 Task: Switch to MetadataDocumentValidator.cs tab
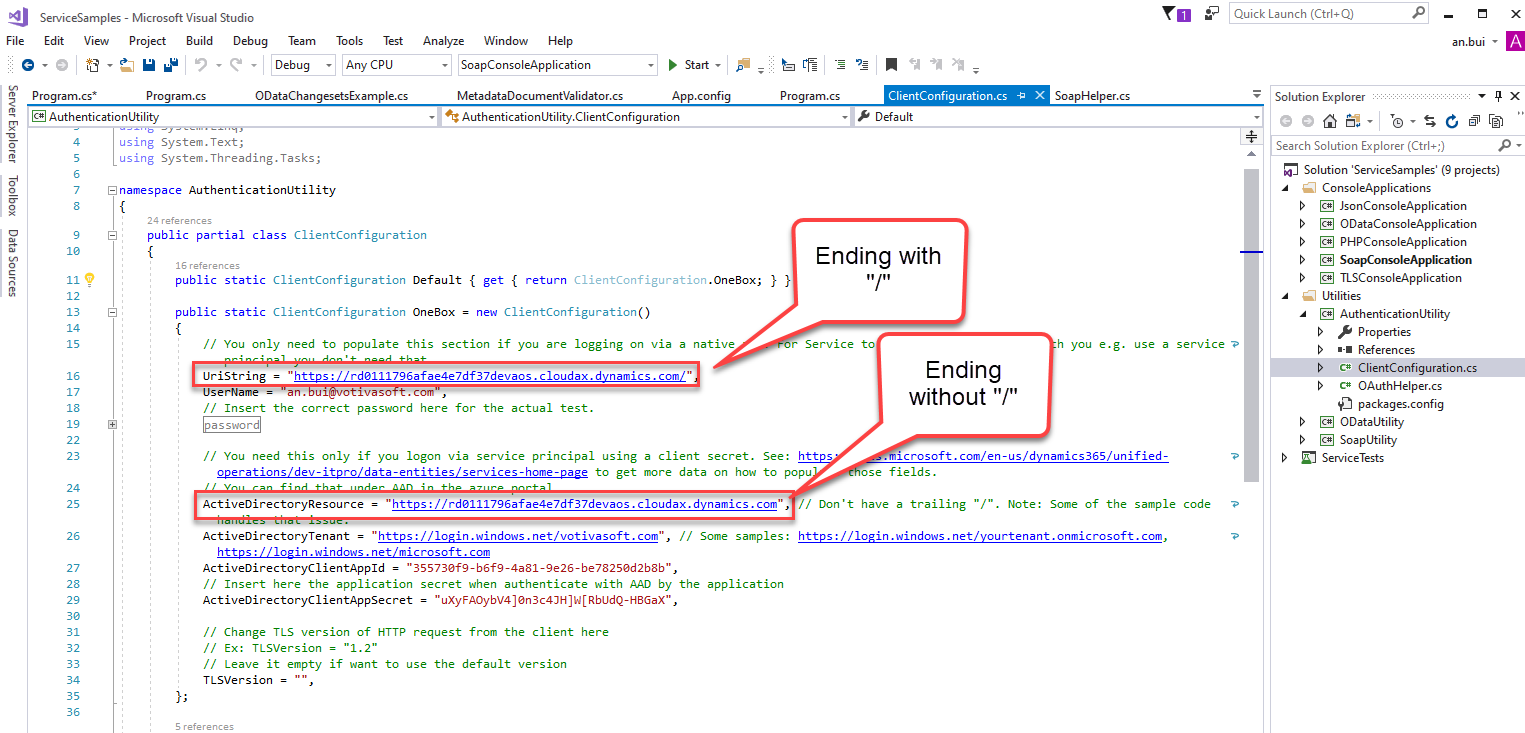tap(540, 96)
